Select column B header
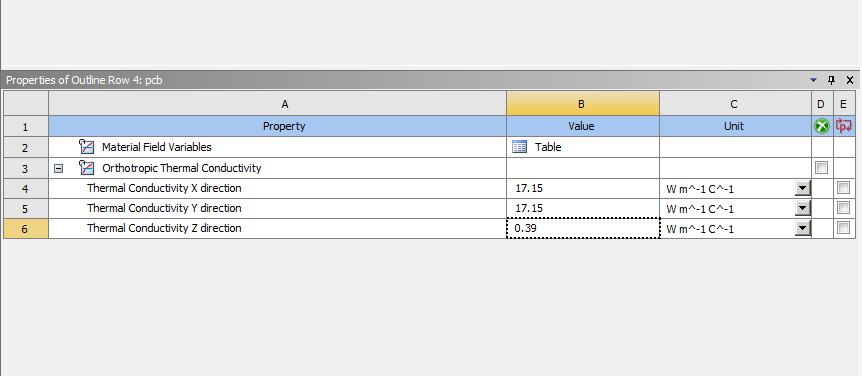Screen dimensions: 862x376 coord(583,104)
